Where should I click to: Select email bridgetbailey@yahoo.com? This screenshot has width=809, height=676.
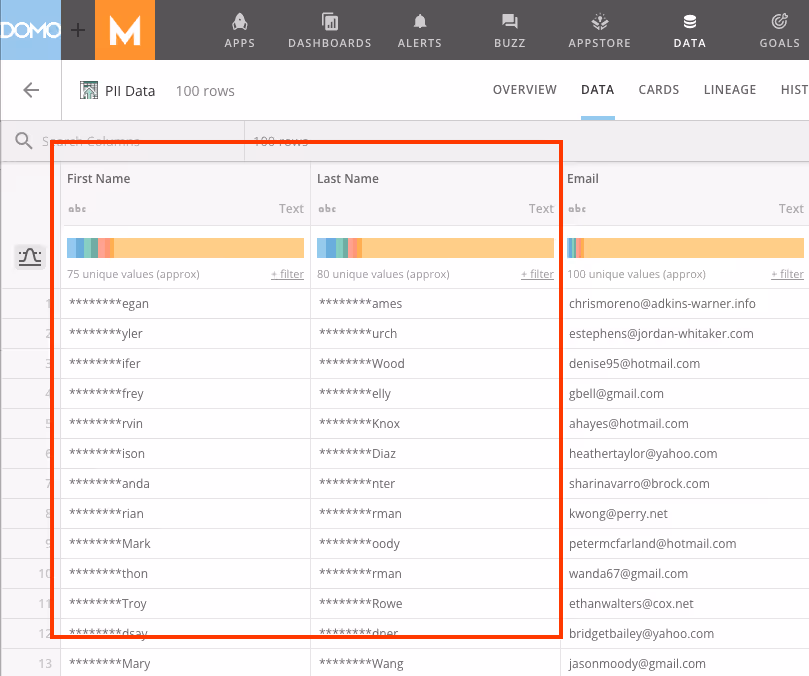641,634
